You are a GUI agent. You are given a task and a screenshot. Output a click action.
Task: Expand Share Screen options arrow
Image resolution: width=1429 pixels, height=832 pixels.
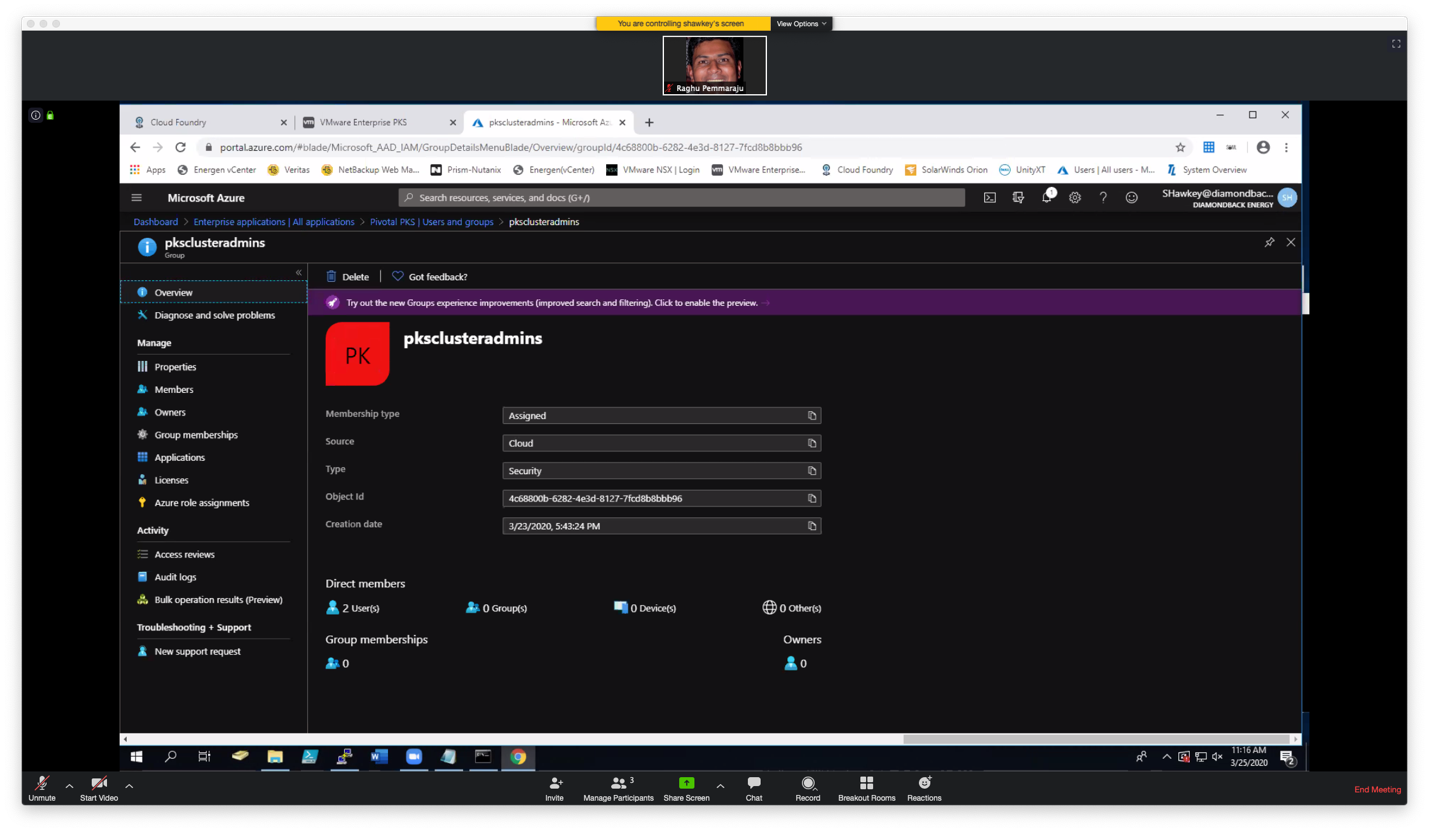pos(721,786)
